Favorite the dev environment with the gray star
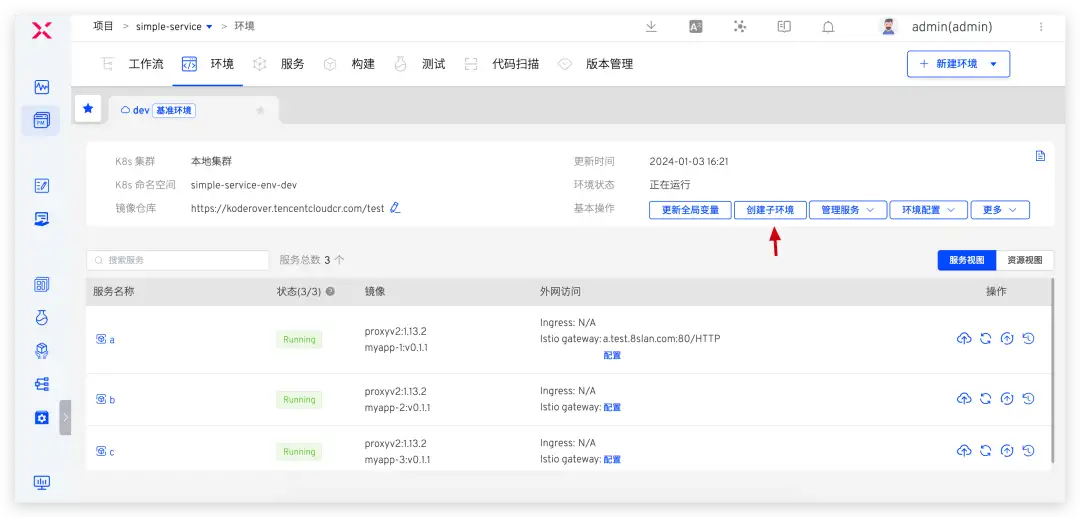 tap(260, 110)
